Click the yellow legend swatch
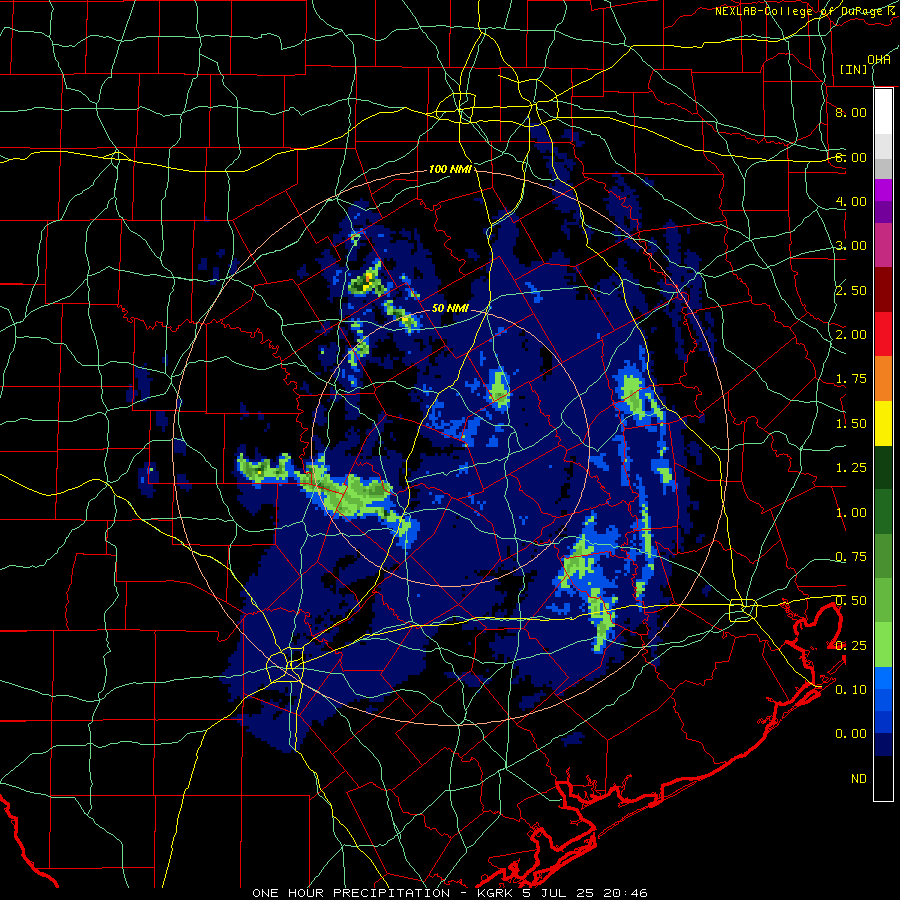The height and width of the screenshot is (900, 900). pos(883,423)
